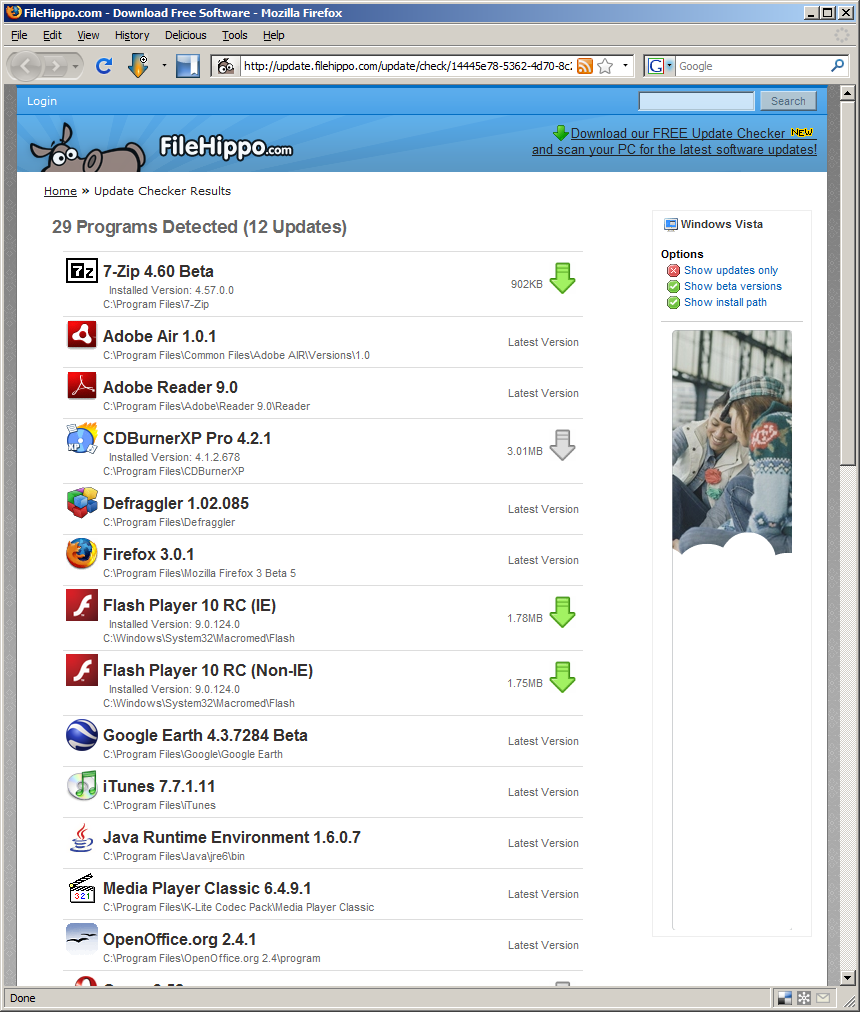Click the Defraggler cubes icon

point(81,503)
